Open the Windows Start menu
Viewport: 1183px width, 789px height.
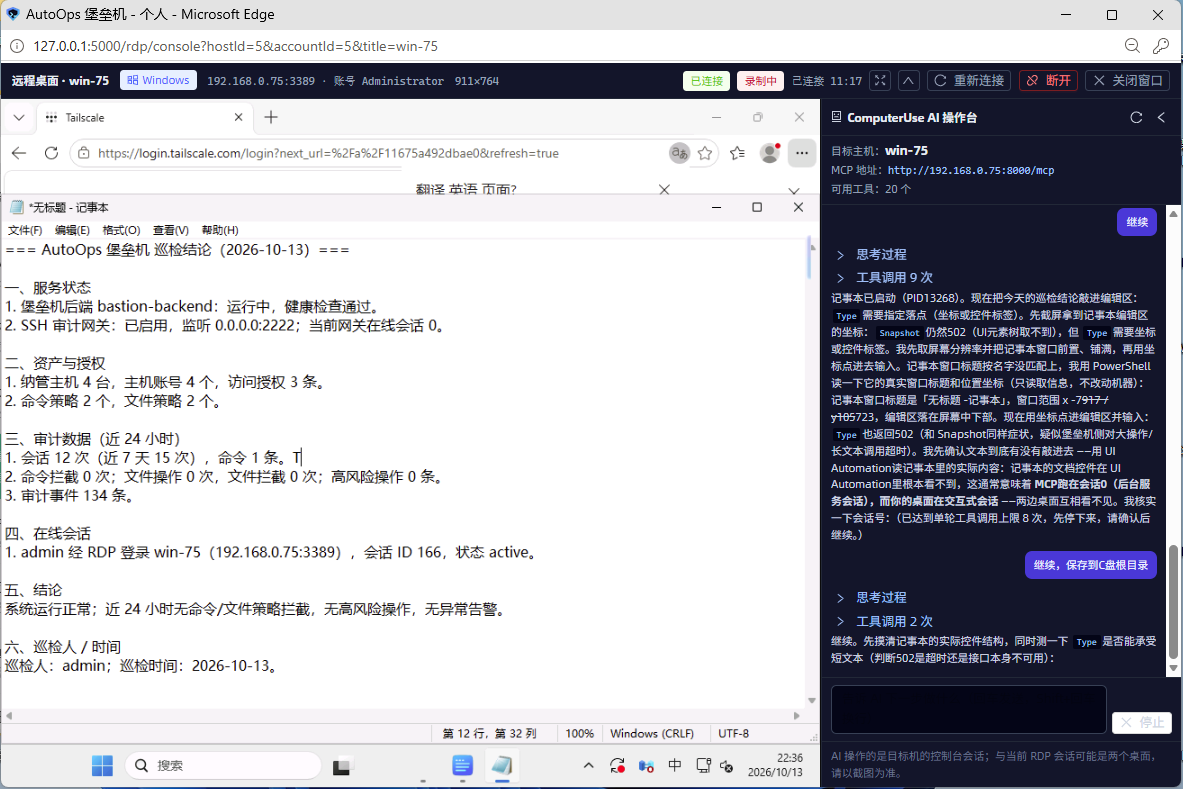tap(102, 766)
